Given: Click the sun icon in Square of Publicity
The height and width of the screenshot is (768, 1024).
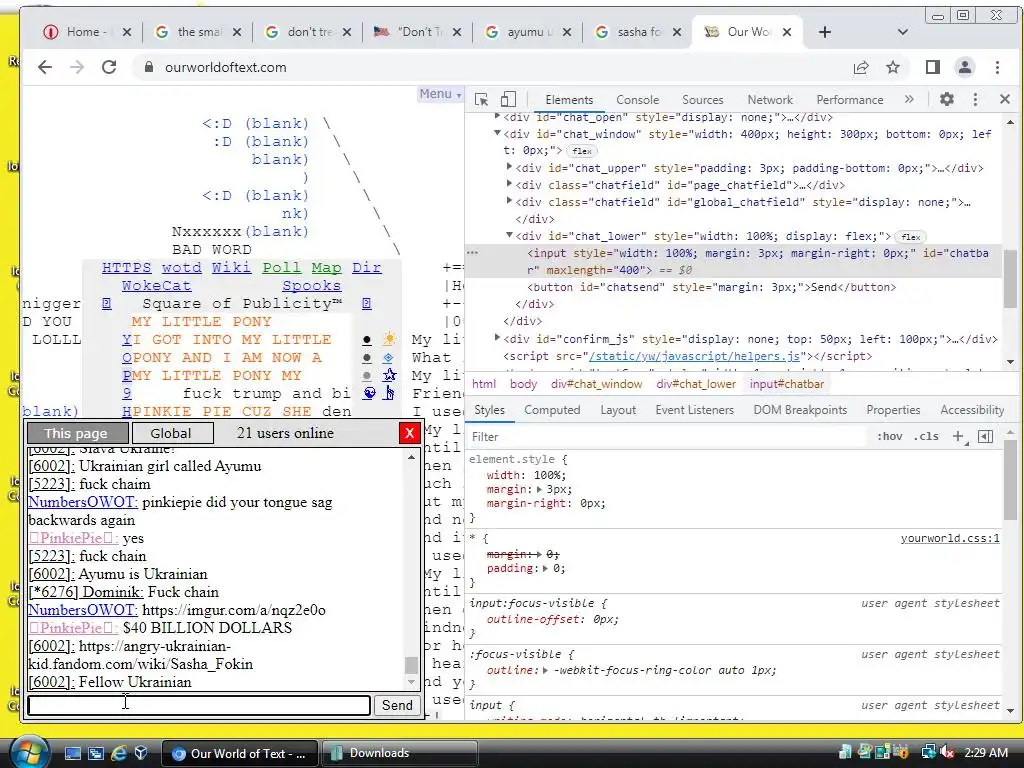Looking at the screenshot, I should click(389, 339).
